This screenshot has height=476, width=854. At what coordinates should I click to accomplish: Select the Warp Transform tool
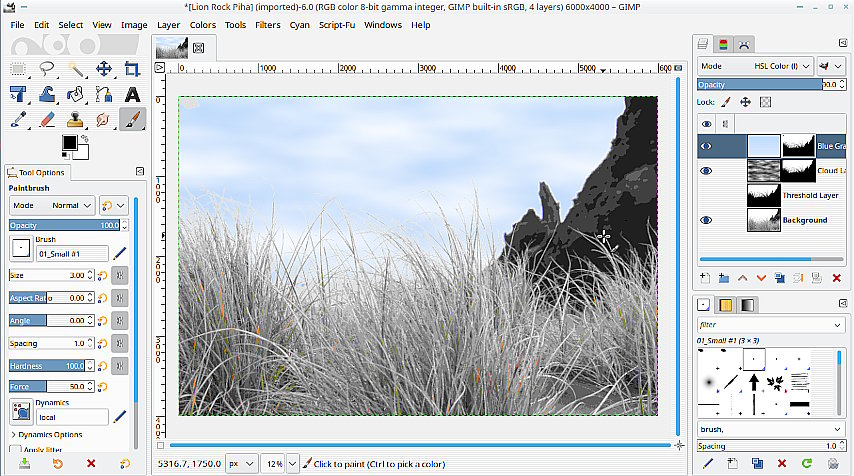click(47, 94)
